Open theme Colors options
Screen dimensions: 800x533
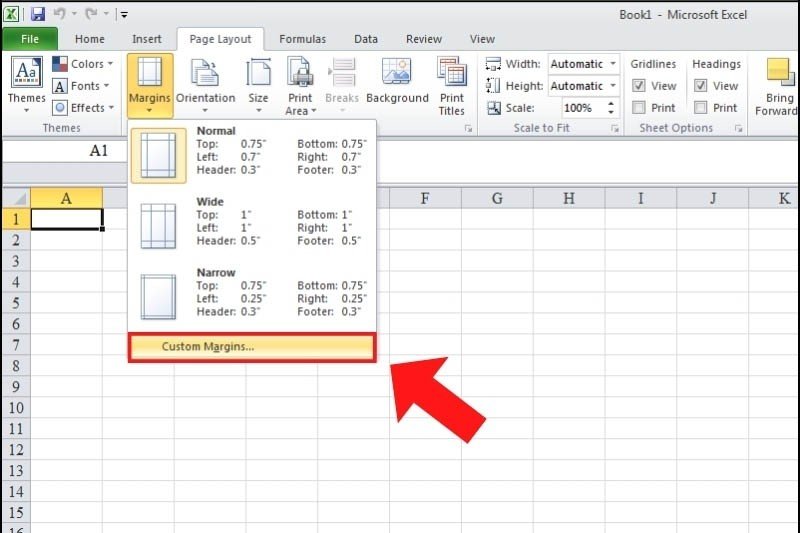[x=83, y=64]
